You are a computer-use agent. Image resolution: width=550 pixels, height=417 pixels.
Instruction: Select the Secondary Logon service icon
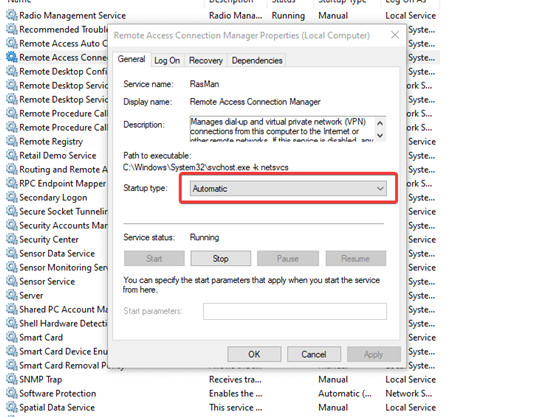[x=12, y=197]
